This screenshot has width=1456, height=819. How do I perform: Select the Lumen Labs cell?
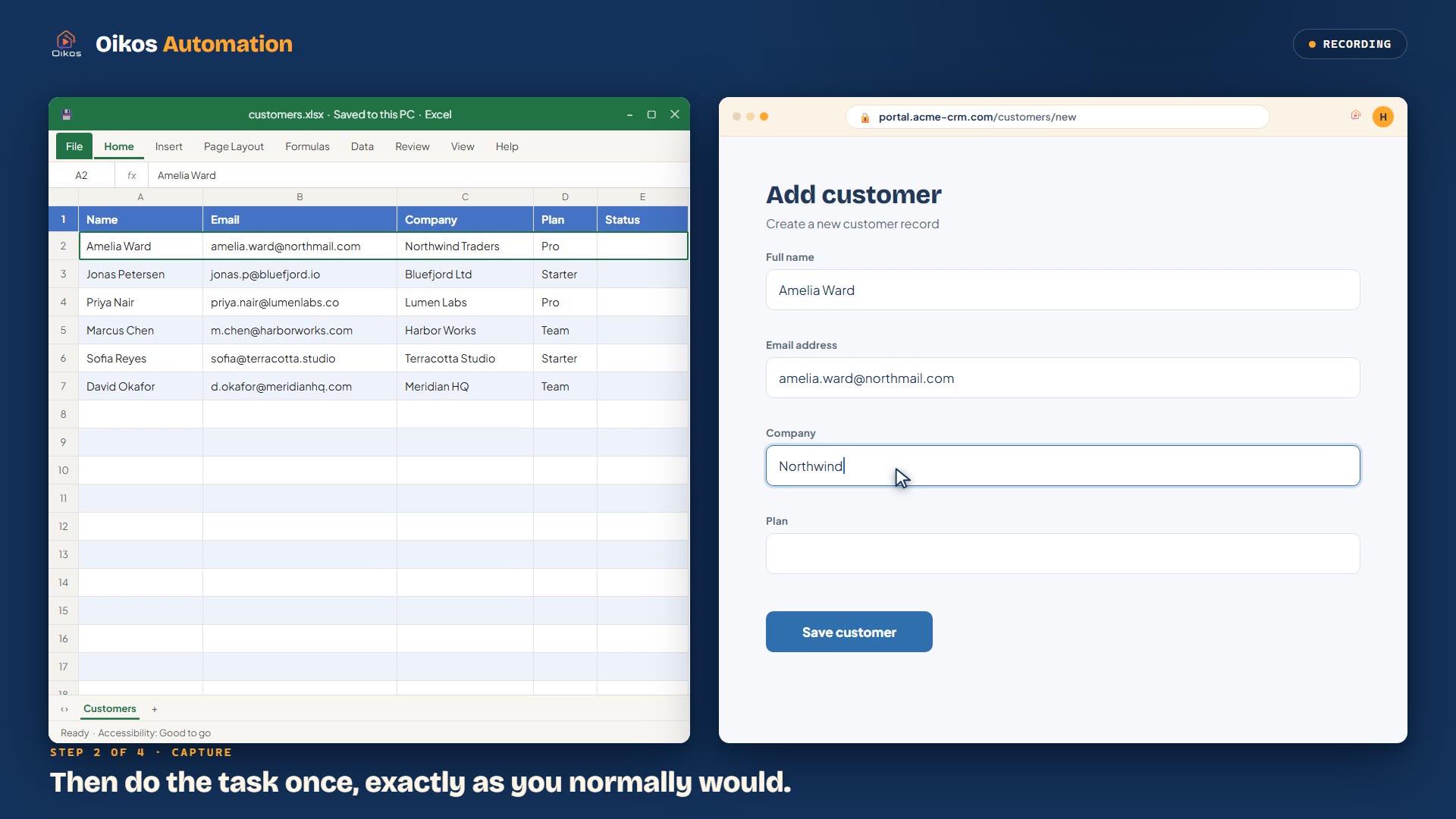465,302
